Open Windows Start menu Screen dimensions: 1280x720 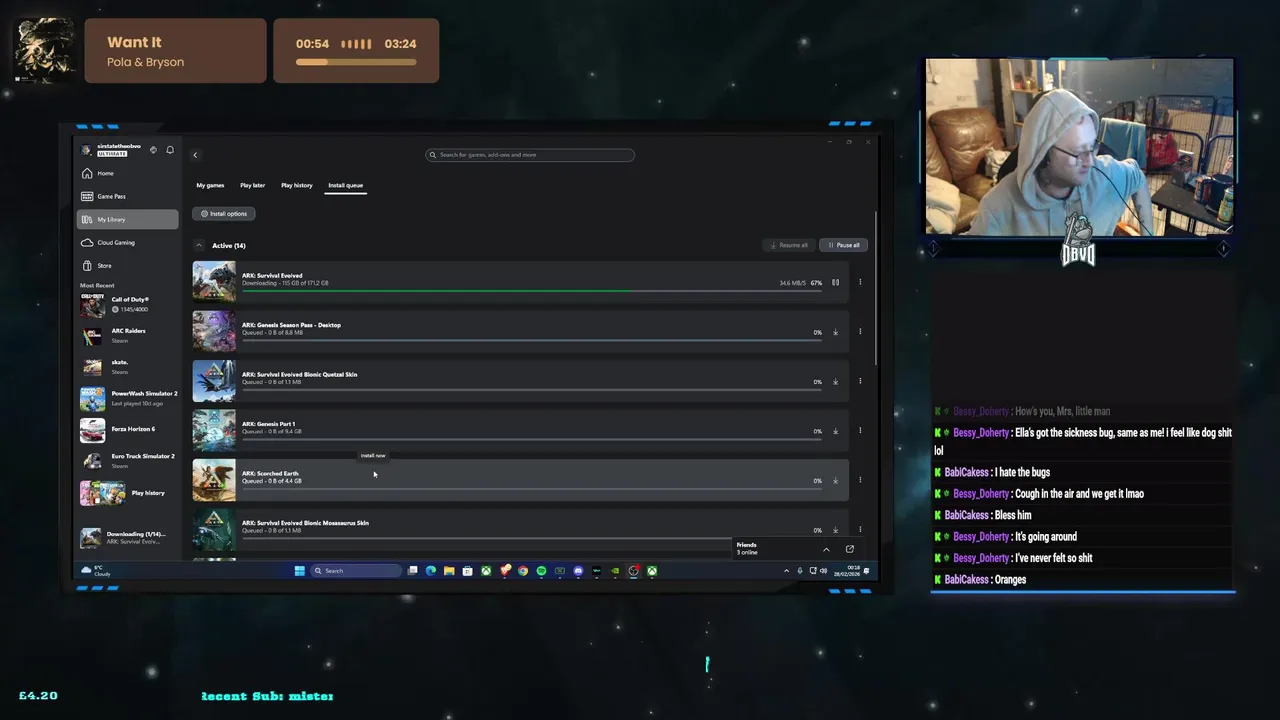point(299,571)
